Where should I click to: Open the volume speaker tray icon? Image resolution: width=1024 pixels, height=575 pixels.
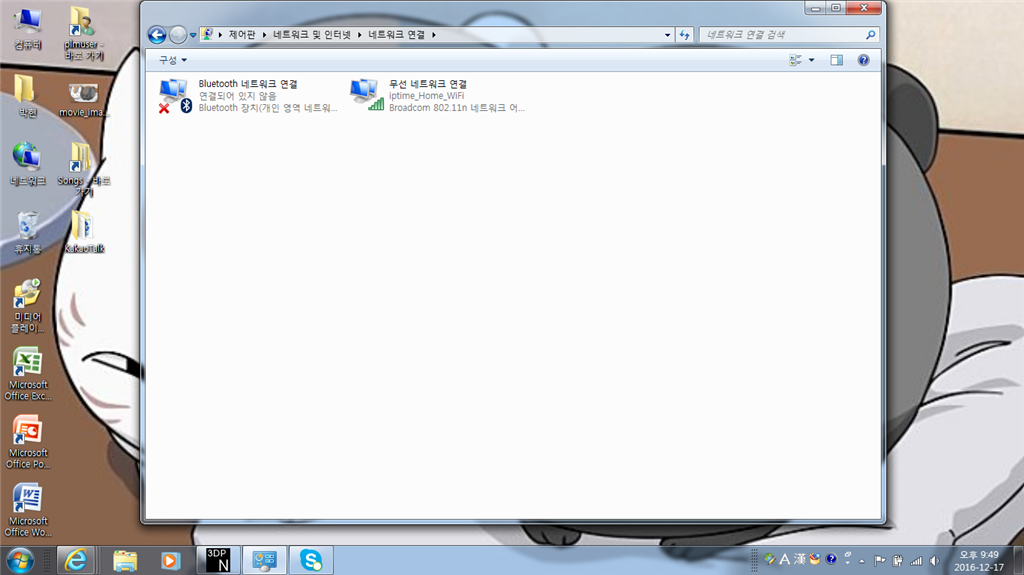pos(935,561)
